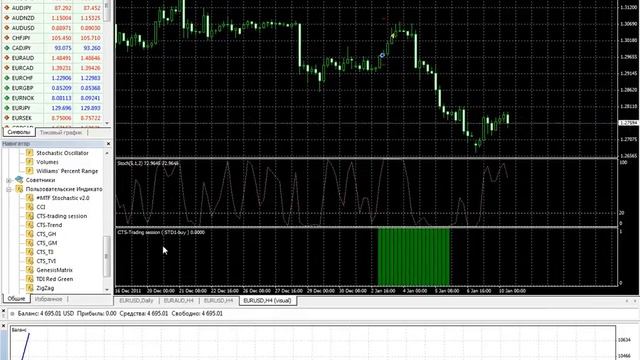The width and height of the screenshot is (640, 360).
Task: Click the chart tabs scroll-left arrow
Action: tap(627, 301)
